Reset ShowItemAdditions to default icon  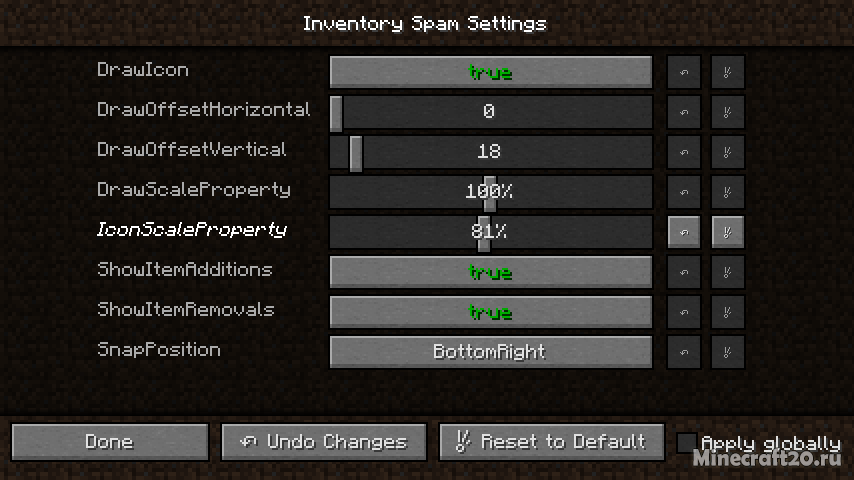point(728,272)
